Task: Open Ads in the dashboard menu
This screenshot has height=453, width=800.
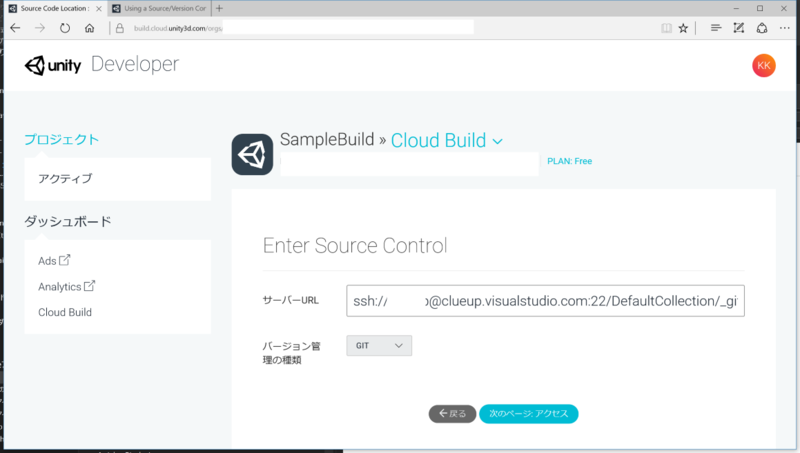Action: point(47,261)
